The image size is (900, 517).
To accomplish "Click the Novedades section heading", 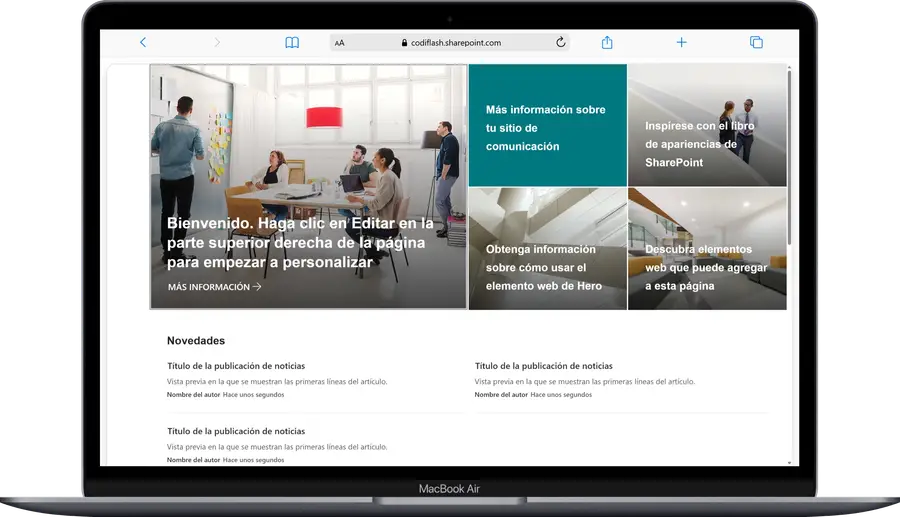I will pyautogui.click(x=196, y=340).
